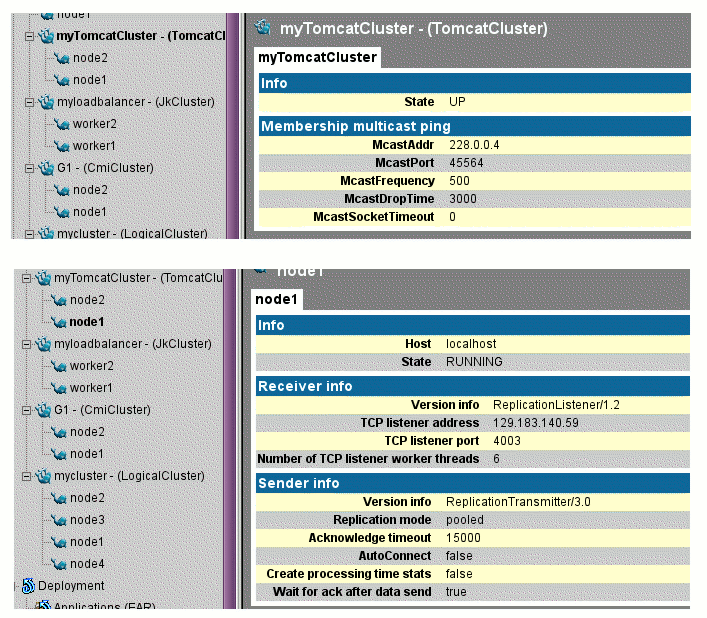The height and width of the screenshot is (618, 707).
Task: Open myTomcatCluster label in lower tree
Action: pos(138,278)
